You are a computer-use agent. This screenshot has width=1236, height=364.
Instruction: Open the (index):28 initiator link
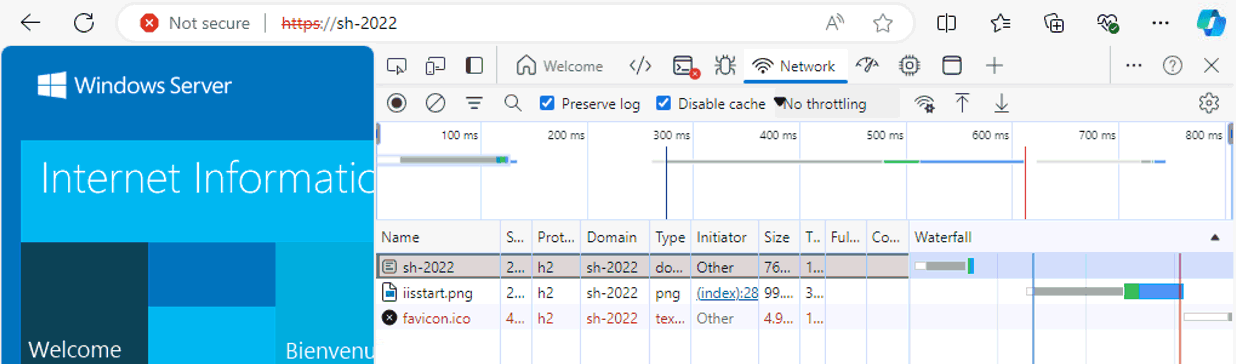(727, 293)
